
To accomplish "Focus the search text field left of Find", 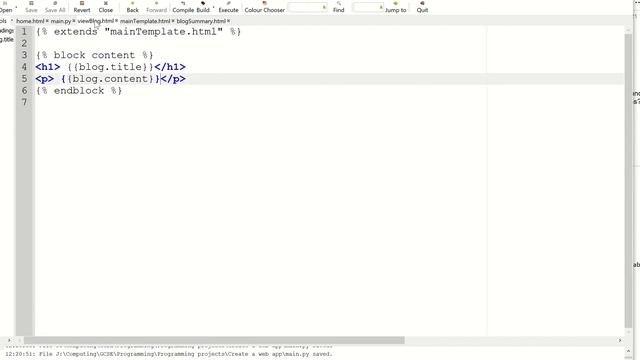I will coord(307,7).
